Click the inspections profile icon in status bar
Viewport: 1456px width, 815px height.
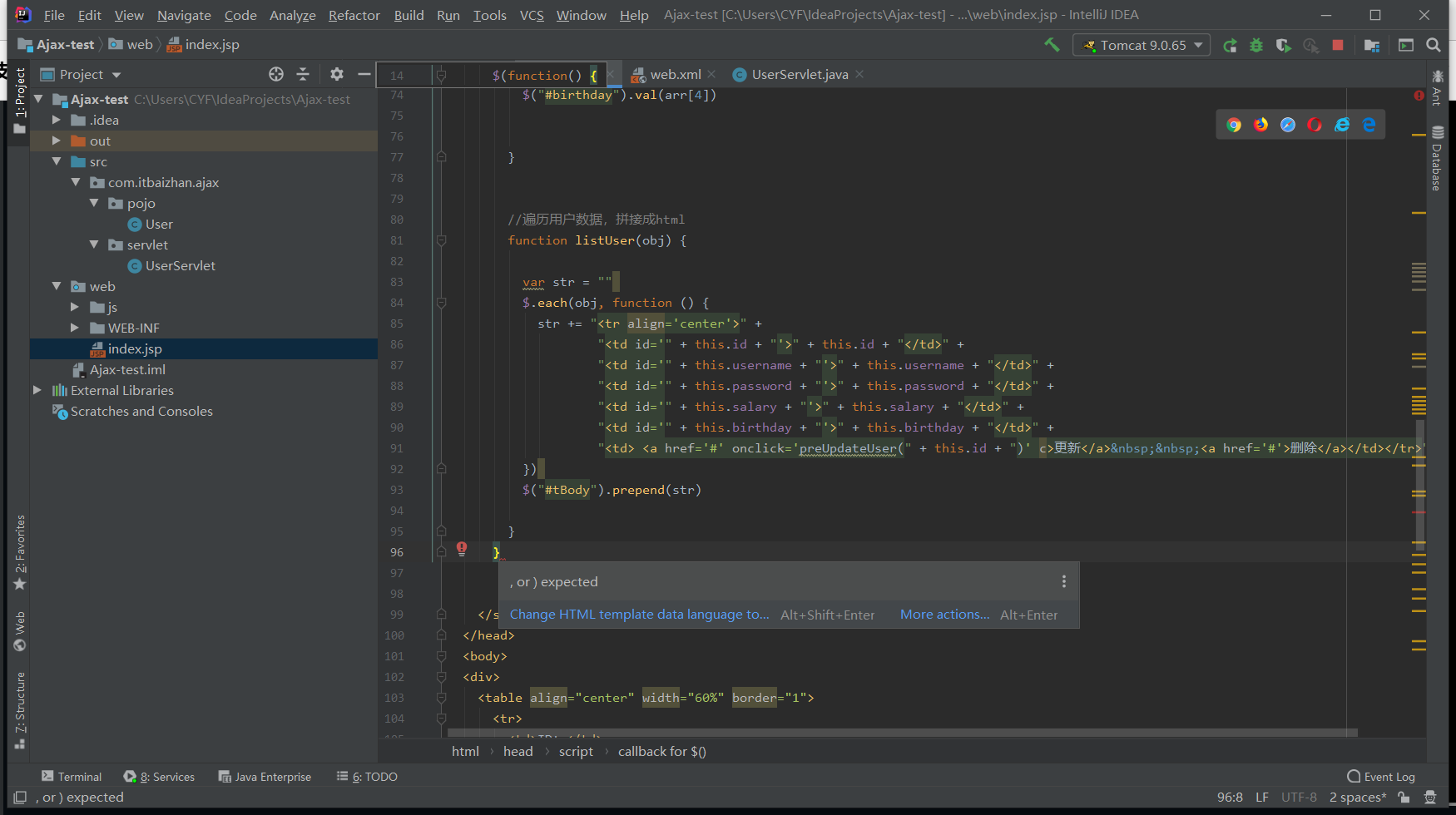pos(1430,798)
